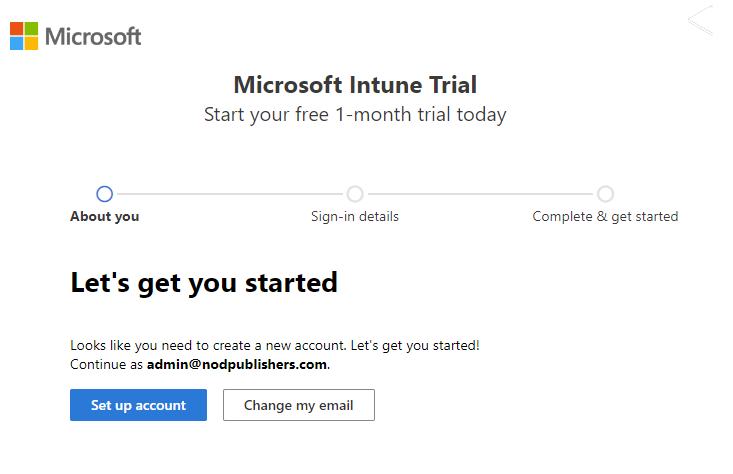
Task: Select the About you step circle
Action: [105, 194]
